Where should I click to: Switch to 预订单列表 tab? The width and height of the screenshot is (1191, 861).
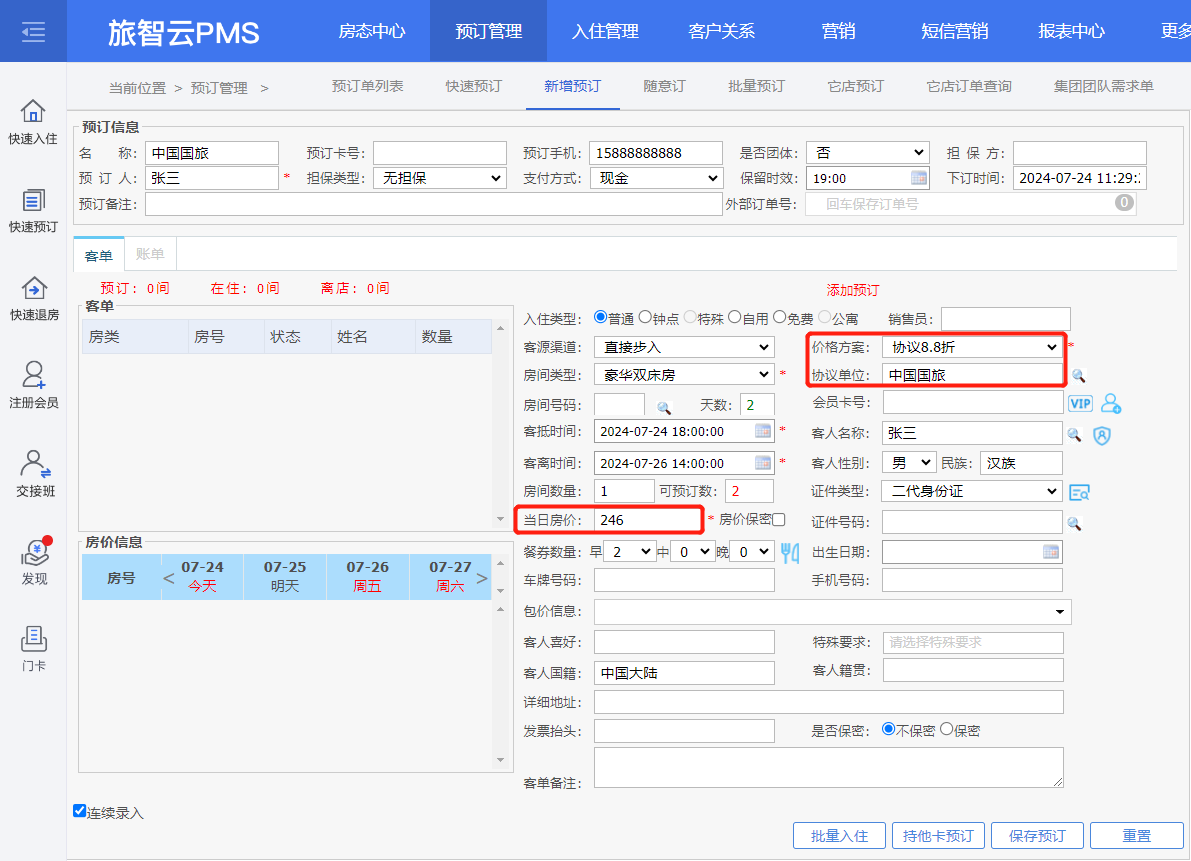(x=368, y=86)
